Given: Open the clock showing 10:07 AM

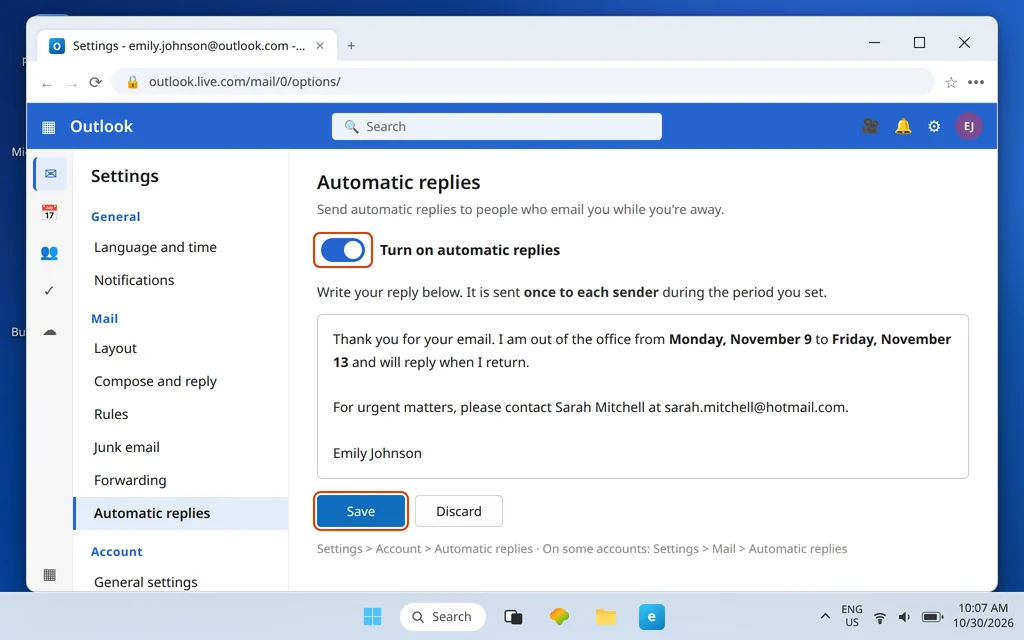Looking at the screenshot, I should coord(983,616).
